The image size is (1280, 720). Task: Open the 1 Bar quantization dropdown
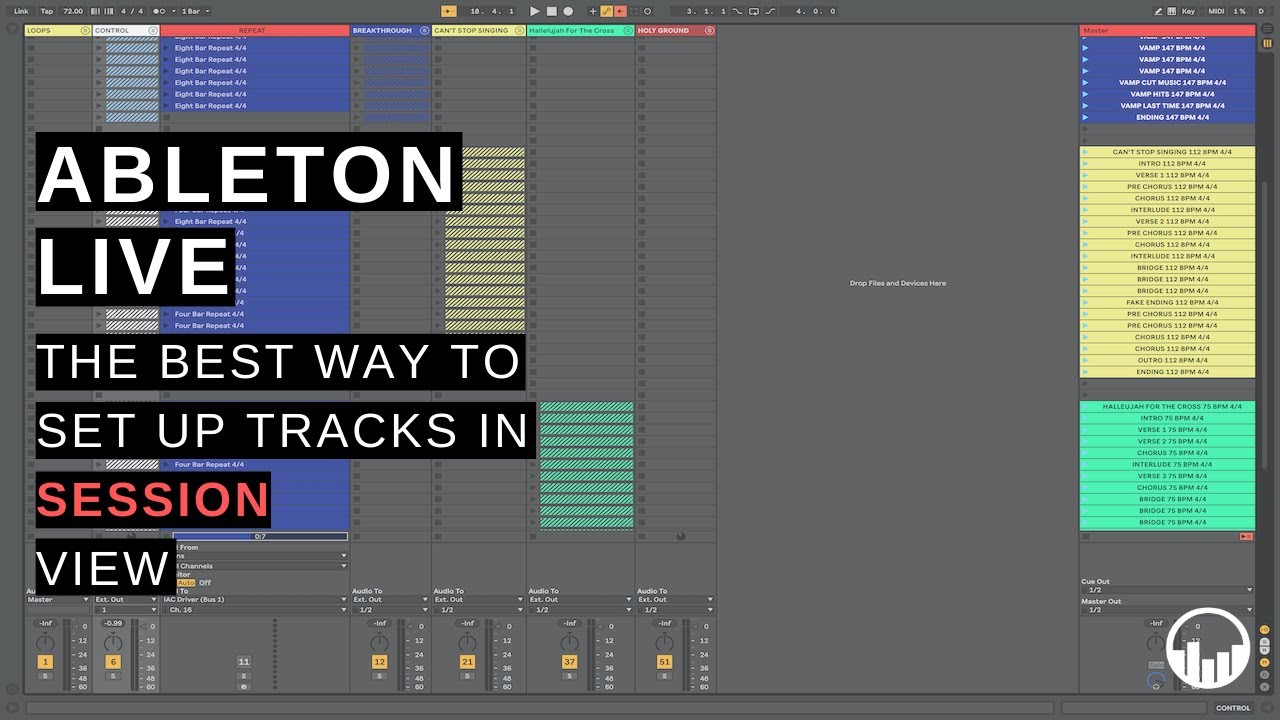click(194, 11)
